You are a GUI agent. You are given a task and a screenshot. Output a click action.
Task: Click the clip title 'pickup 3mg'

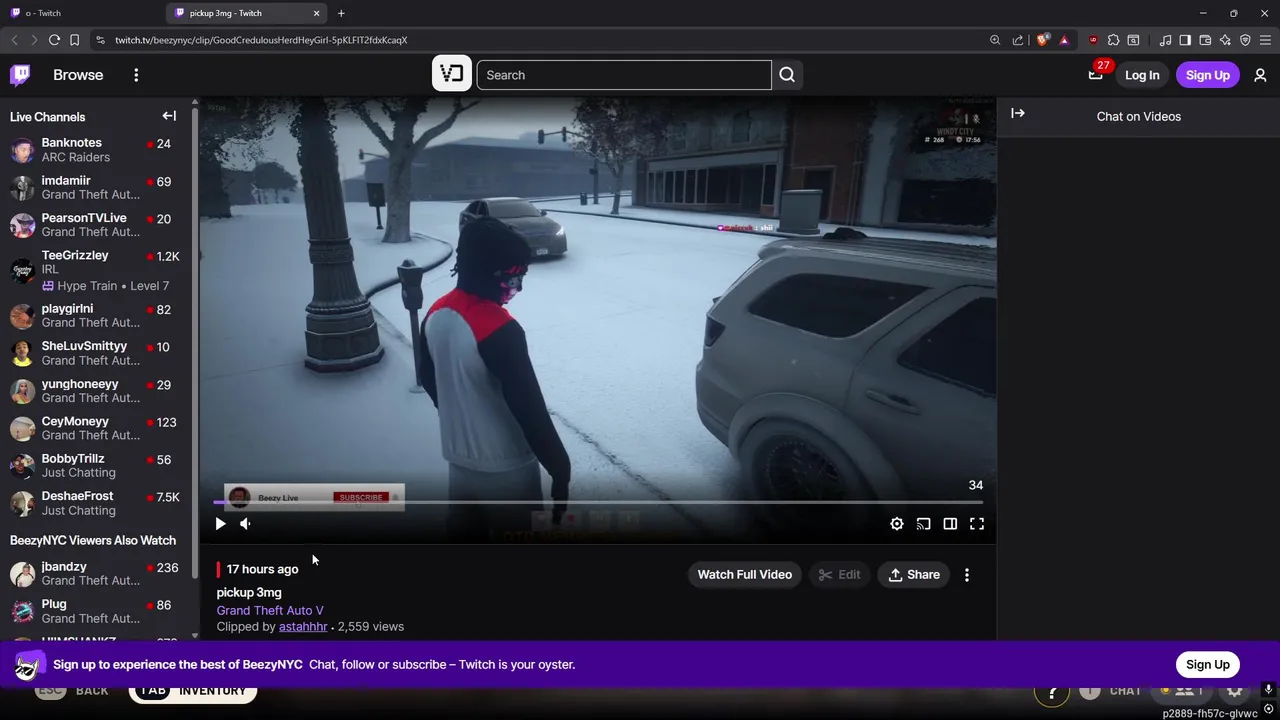point(249,592)
